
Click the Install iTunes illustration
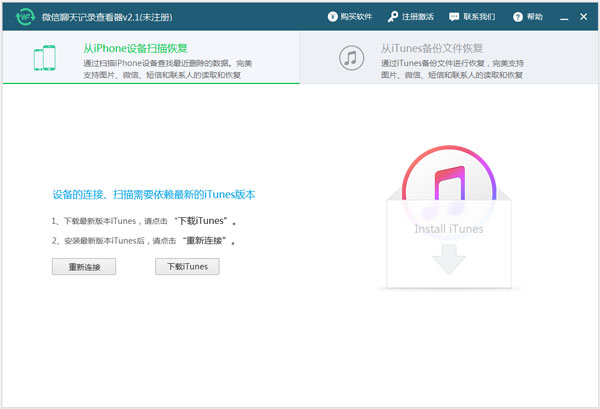(449, 217)
